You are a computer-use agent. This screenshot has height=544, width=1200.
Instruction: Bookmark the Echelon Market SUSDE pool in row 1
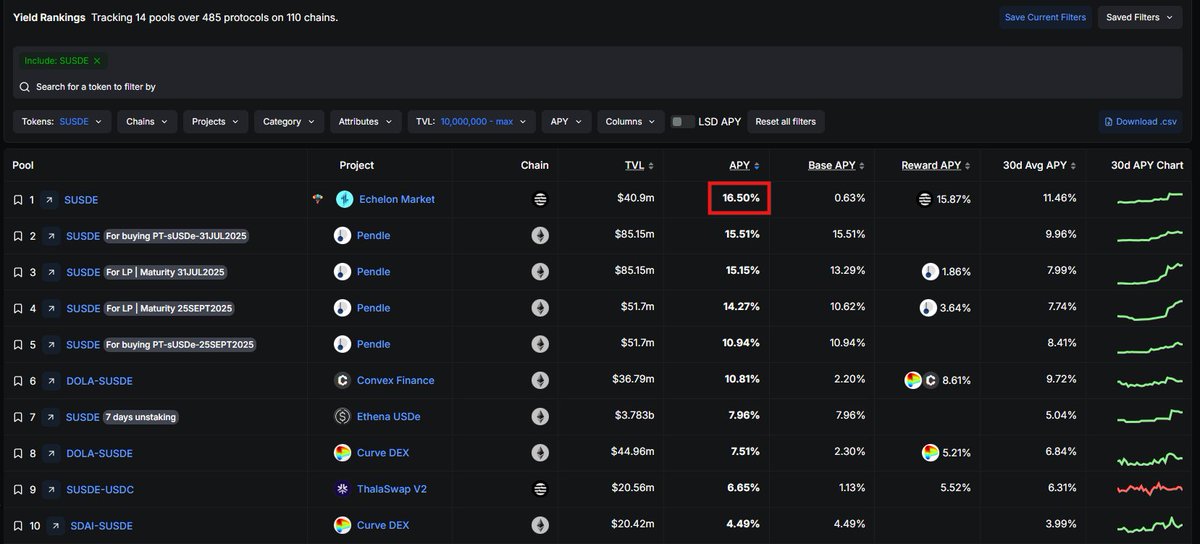[18, 200]
